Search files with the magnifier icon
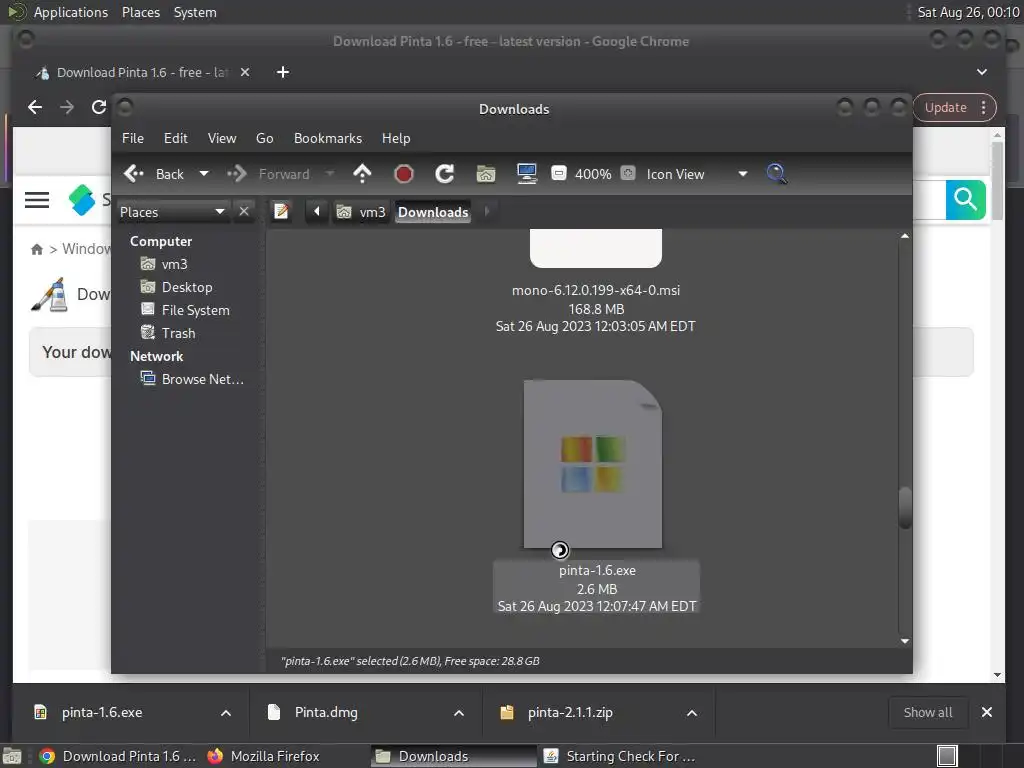 (x=776, y=174)
